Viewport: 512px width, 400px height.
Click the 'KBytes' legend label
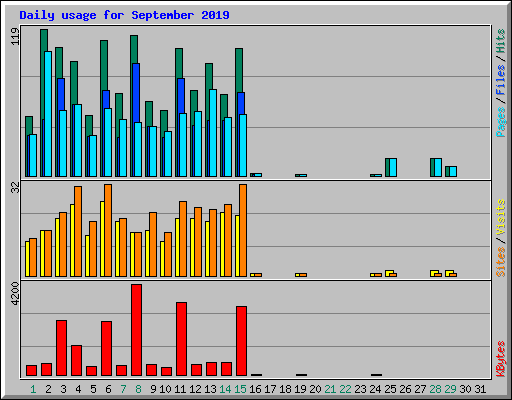click(x=501, y=359)
